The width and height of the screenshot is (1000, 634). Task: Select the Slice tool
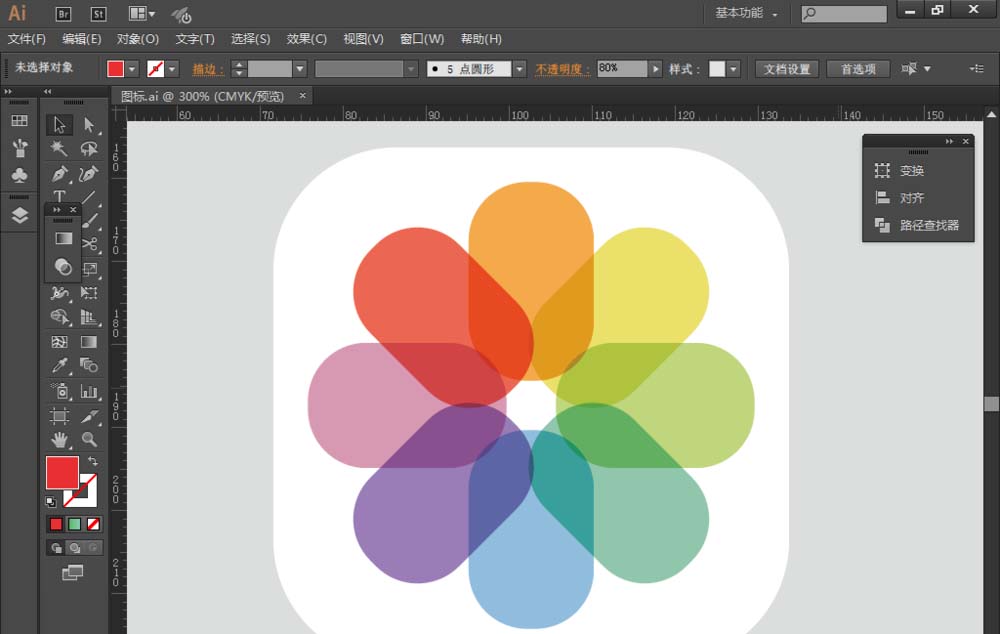pyautogui.click(x=89, y=416)
